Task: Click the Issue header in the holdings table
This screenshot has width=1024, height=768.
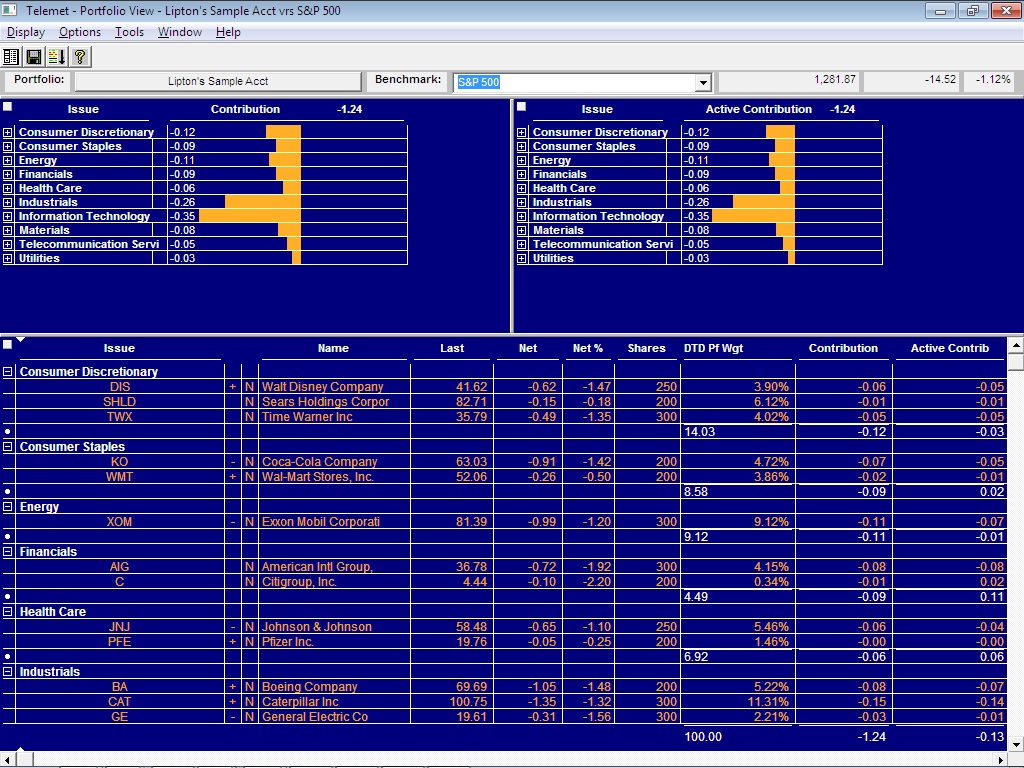Action: pos(119,349)
